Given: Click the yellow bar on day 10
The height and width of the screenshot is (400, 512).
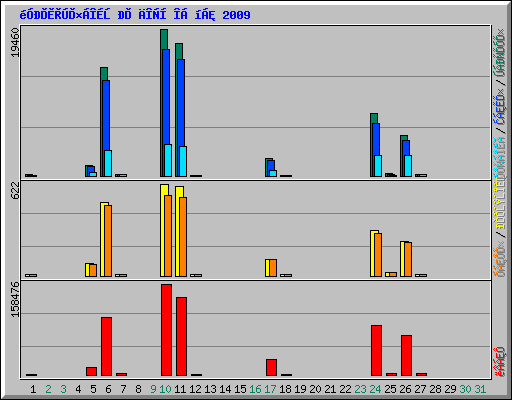Looking at the screenshot, I should (x=163, y=230).
